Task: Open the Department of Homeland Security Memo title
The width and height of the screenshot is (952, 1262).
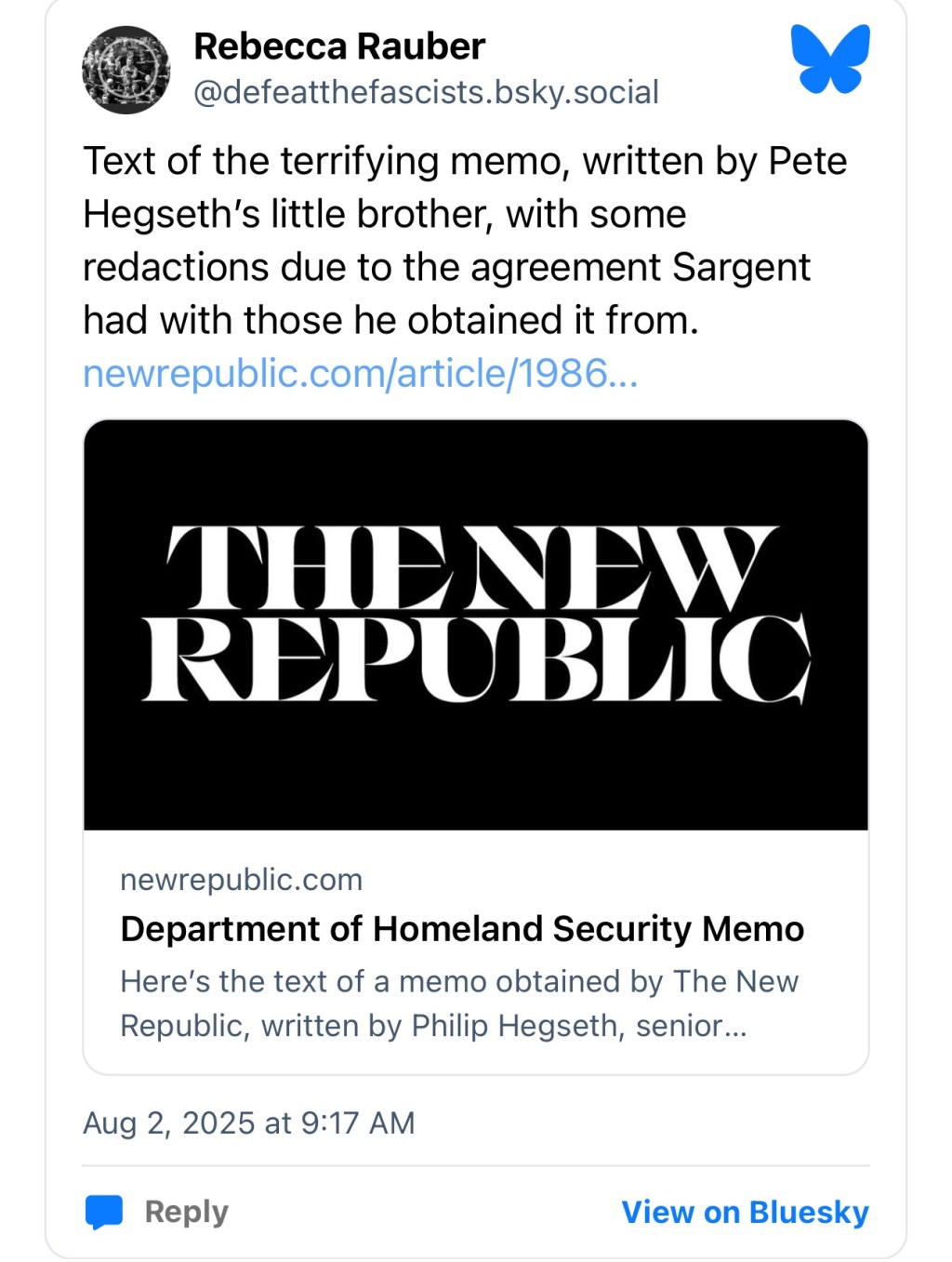Action: pyautogui.click(x=462, y=928)
